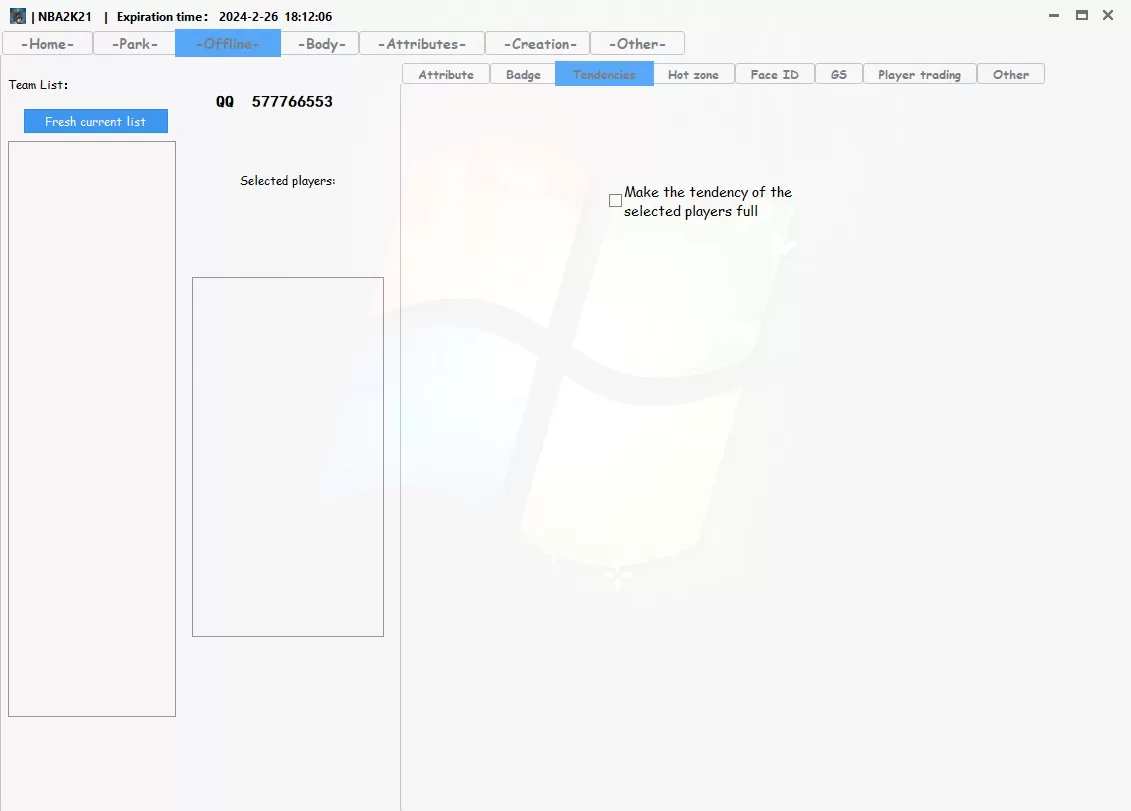This screenshot has height=811, width=1131.
Task: Open the Badge sub-tab
Action: (523, 74)
